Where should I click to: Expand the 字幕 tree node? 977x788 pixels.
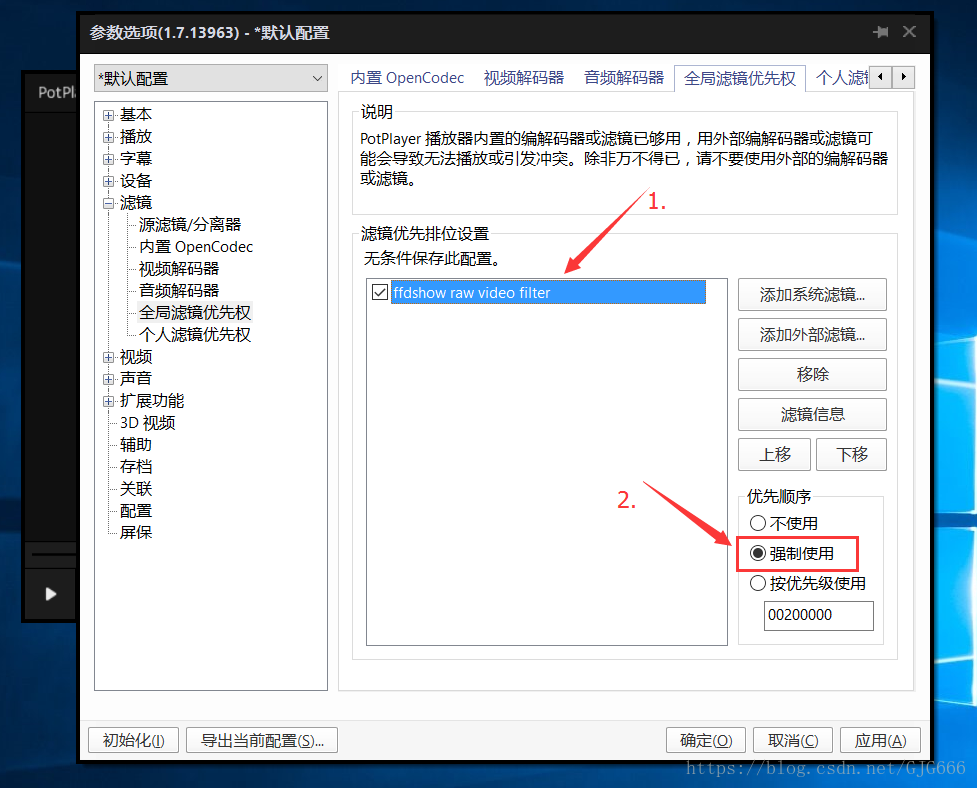click(109, 159)
